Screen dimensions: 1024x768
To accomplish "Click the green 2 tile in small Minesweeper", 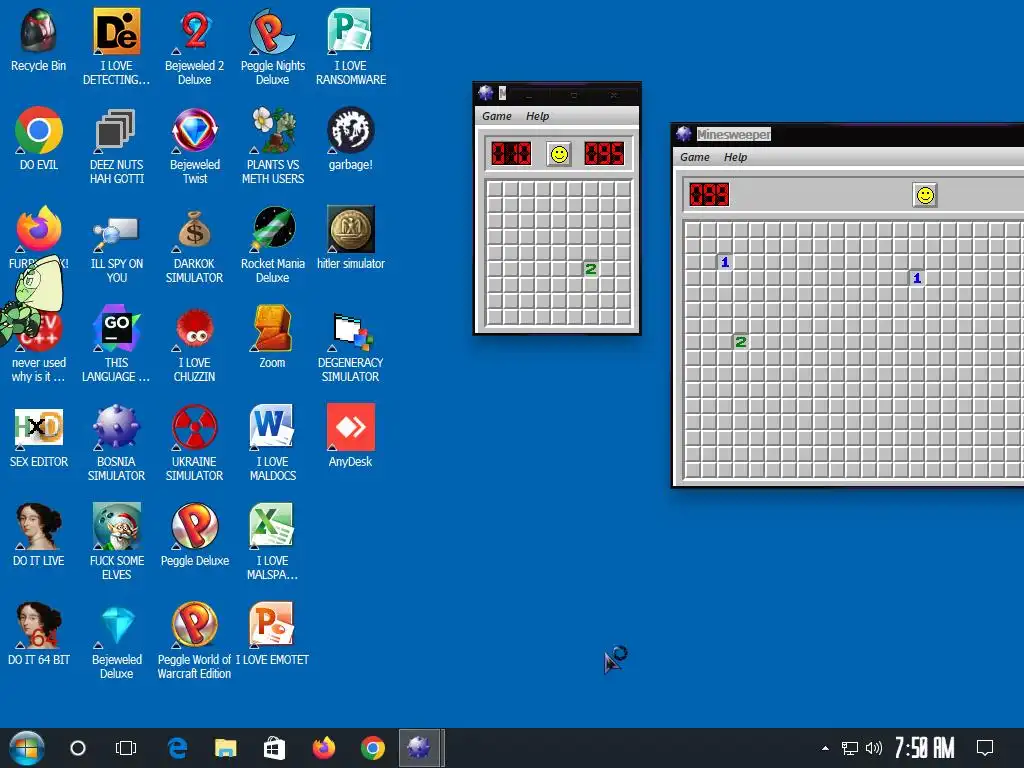I will click(x=590, y=269).
